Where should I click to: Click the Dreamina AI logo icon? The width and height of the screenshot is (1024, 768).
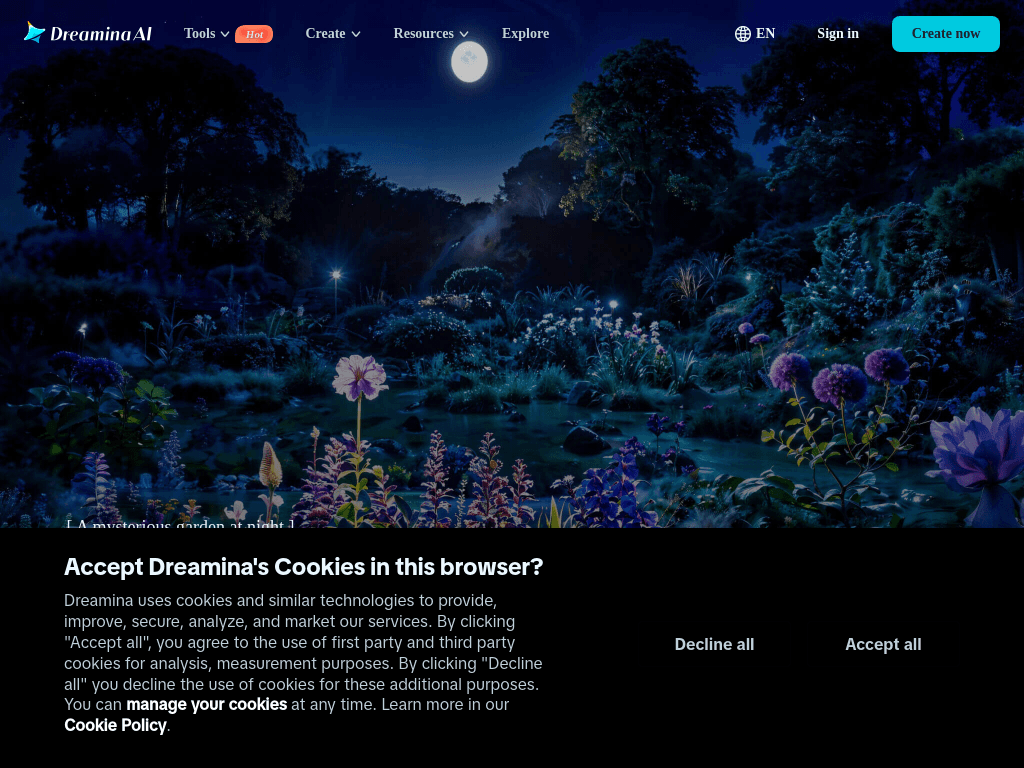35,32
